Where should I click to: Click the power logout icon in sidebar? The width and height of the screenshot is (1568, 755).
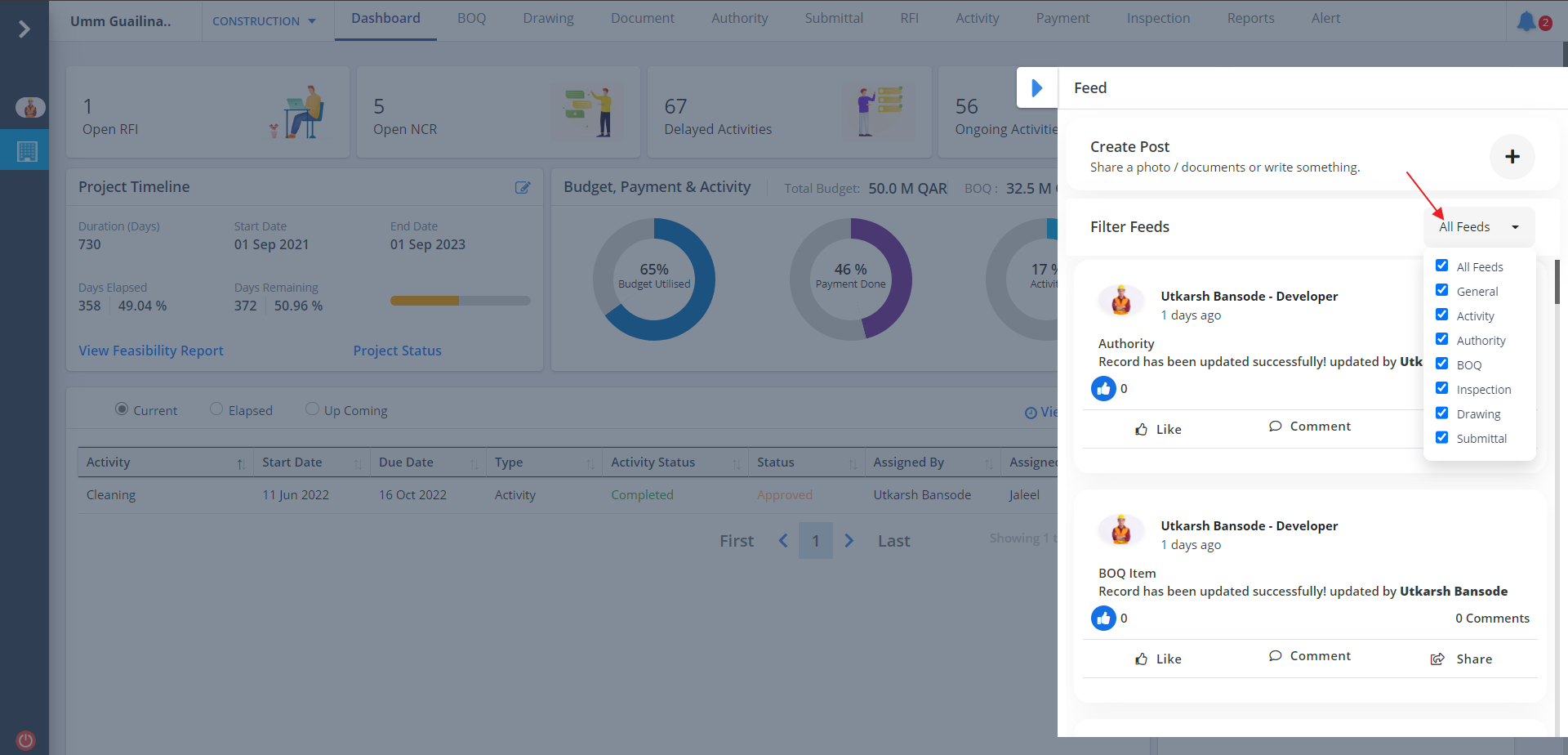(x=26, y=740)
